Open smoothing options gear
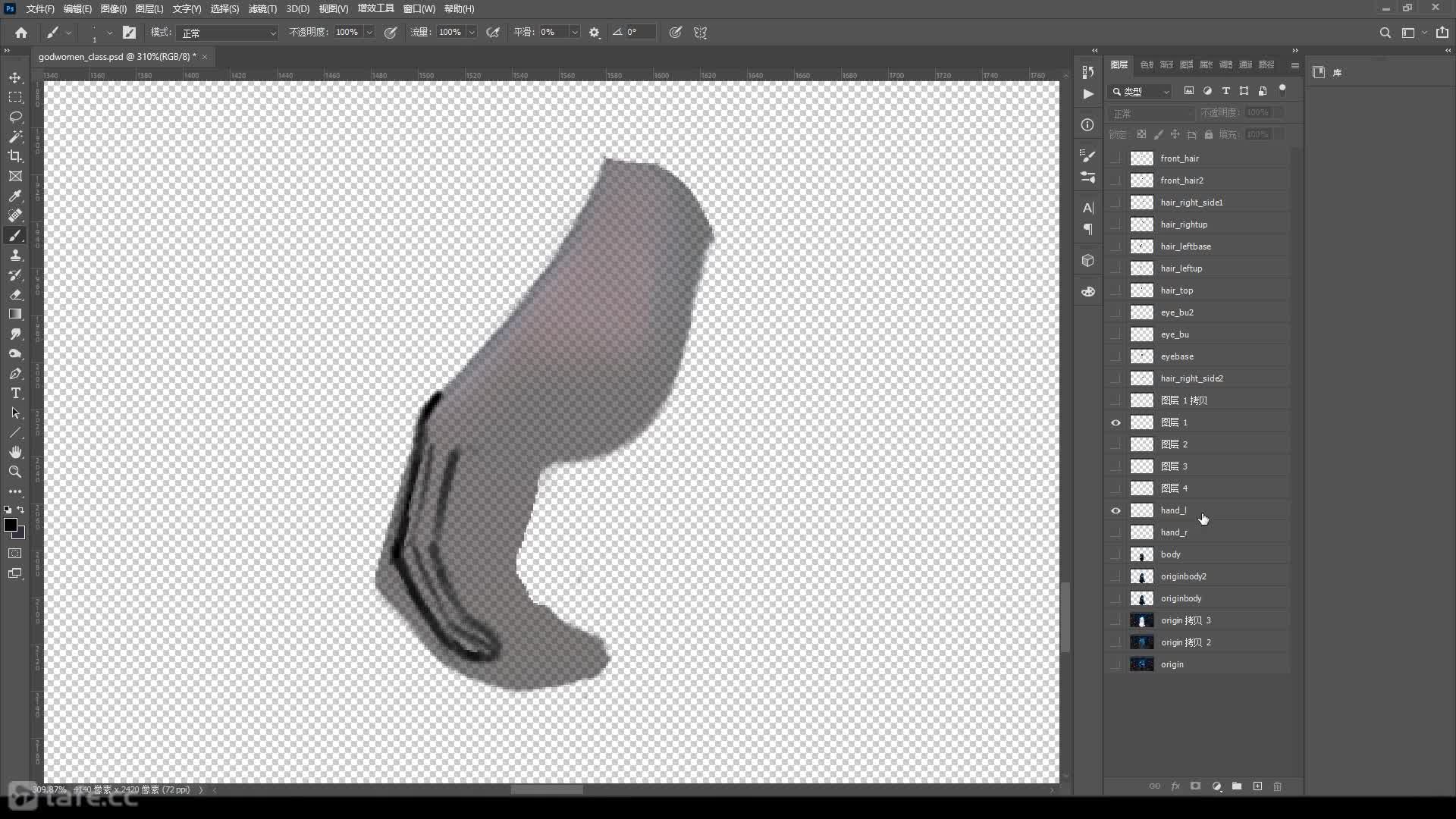1456x819 pixels. coord(595,33)
